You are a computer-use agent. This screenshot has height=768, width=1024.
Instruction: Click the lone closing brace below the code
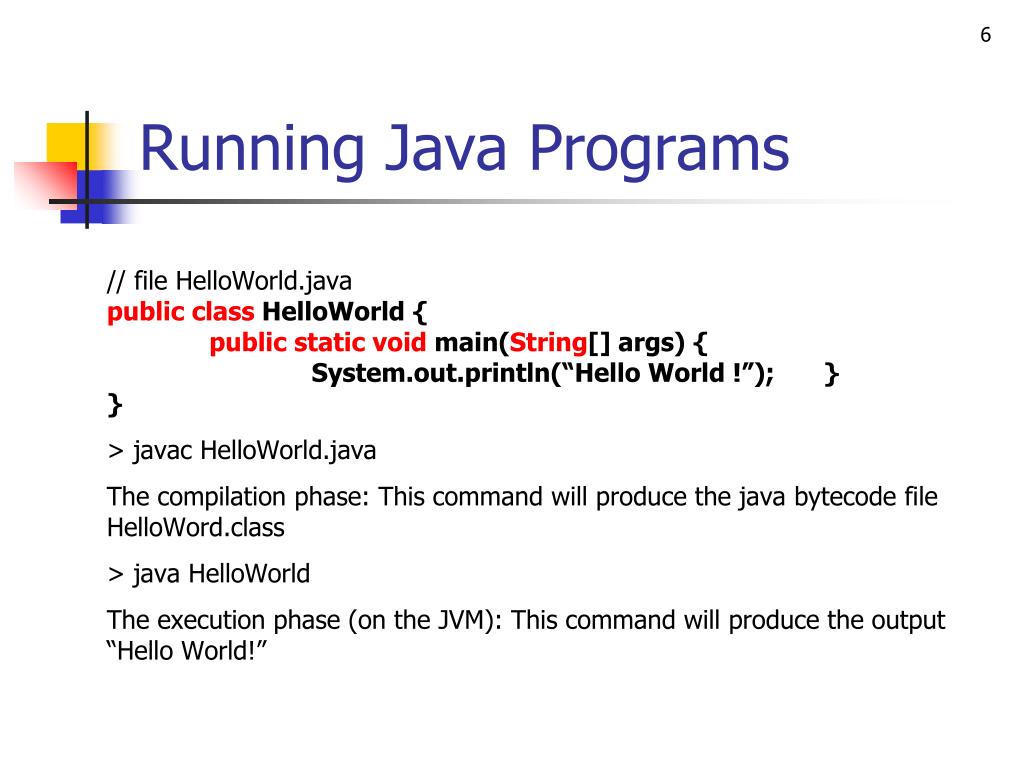pyautogui.click(x=114, y=405)
